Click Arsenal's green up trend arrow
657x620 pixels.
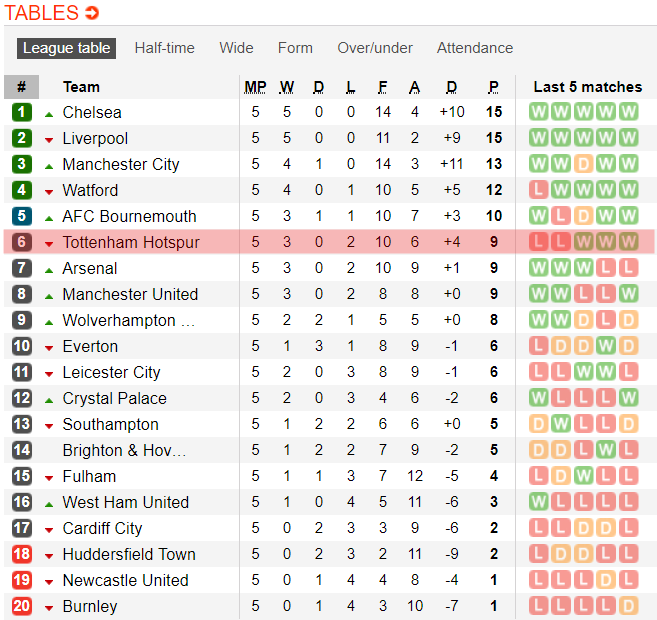pos(49,269)
